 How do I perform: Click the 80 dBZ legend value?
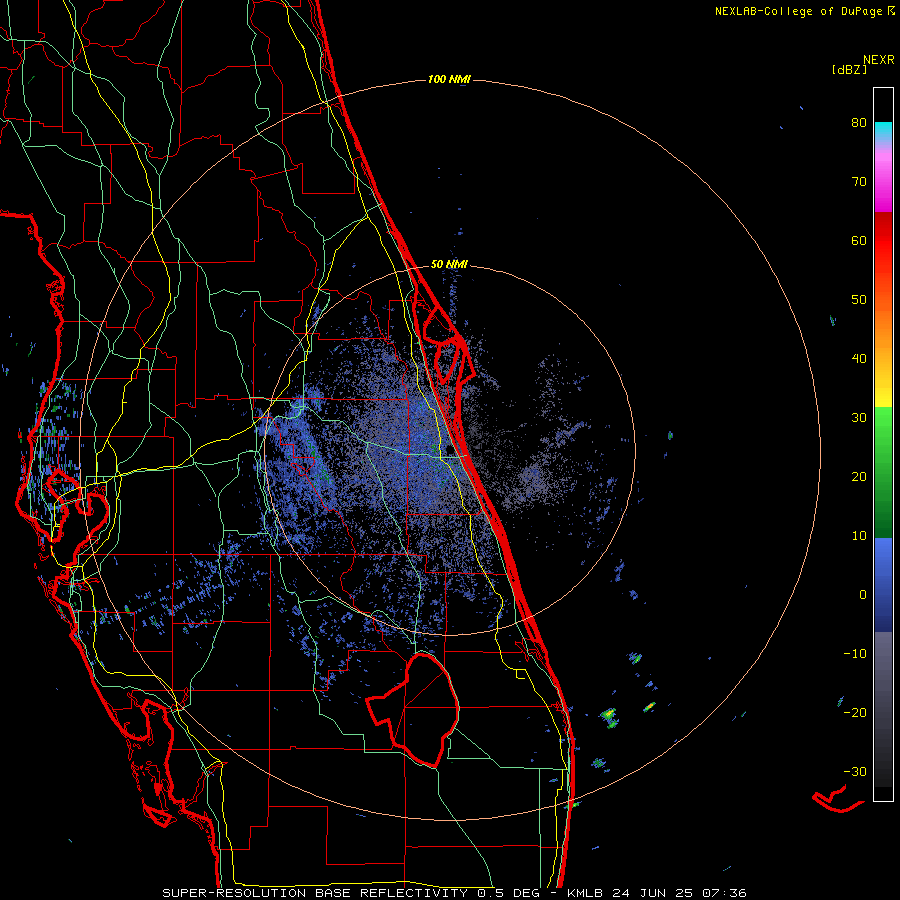coord(859,123)
